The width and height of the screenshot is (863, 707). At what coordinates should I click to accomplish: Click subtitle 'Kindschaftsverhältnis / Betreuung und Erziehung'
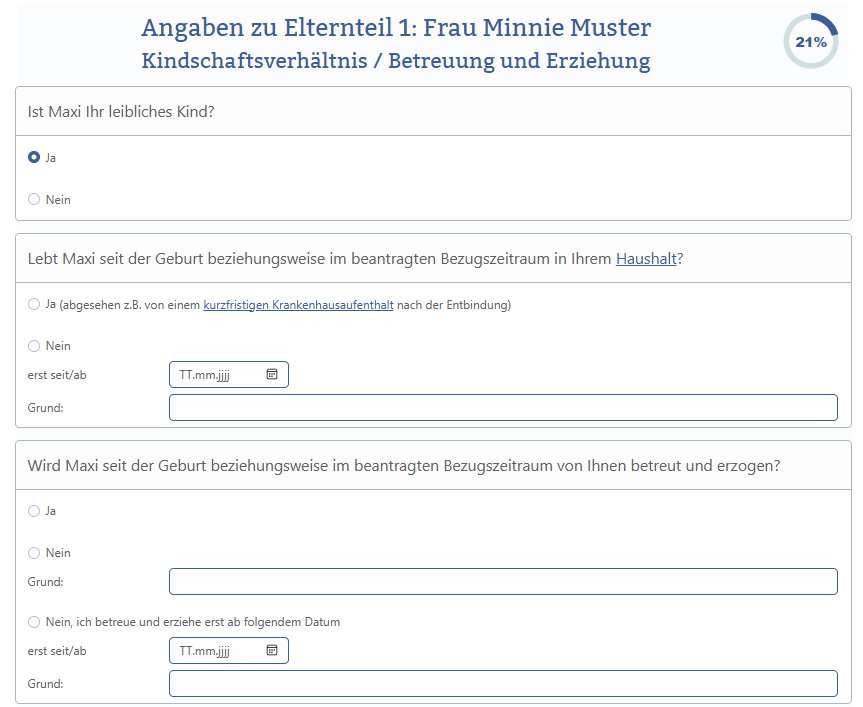pyautogui.click(x=396, y=61)
